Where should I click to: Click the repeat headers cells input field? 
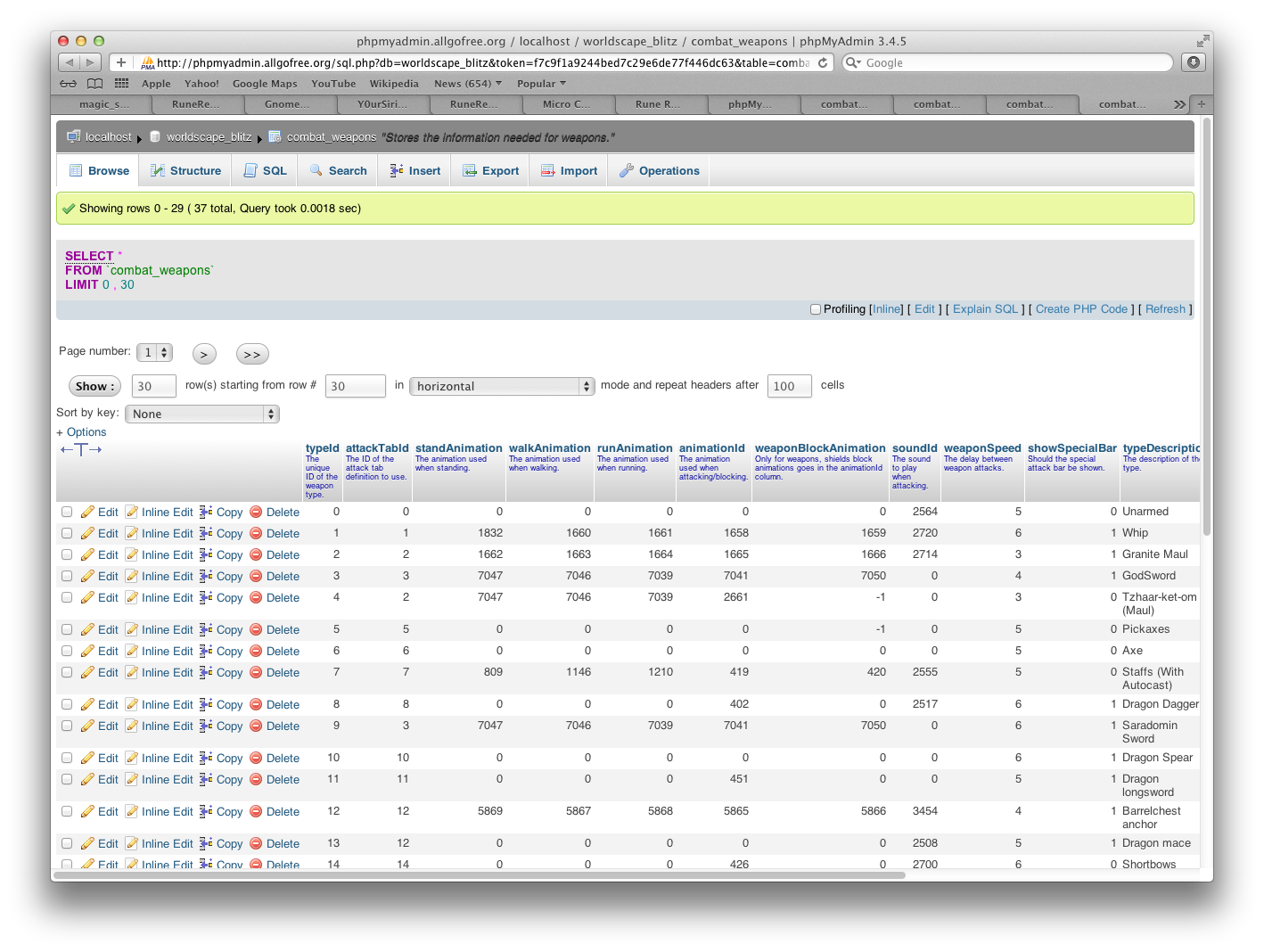789,386
